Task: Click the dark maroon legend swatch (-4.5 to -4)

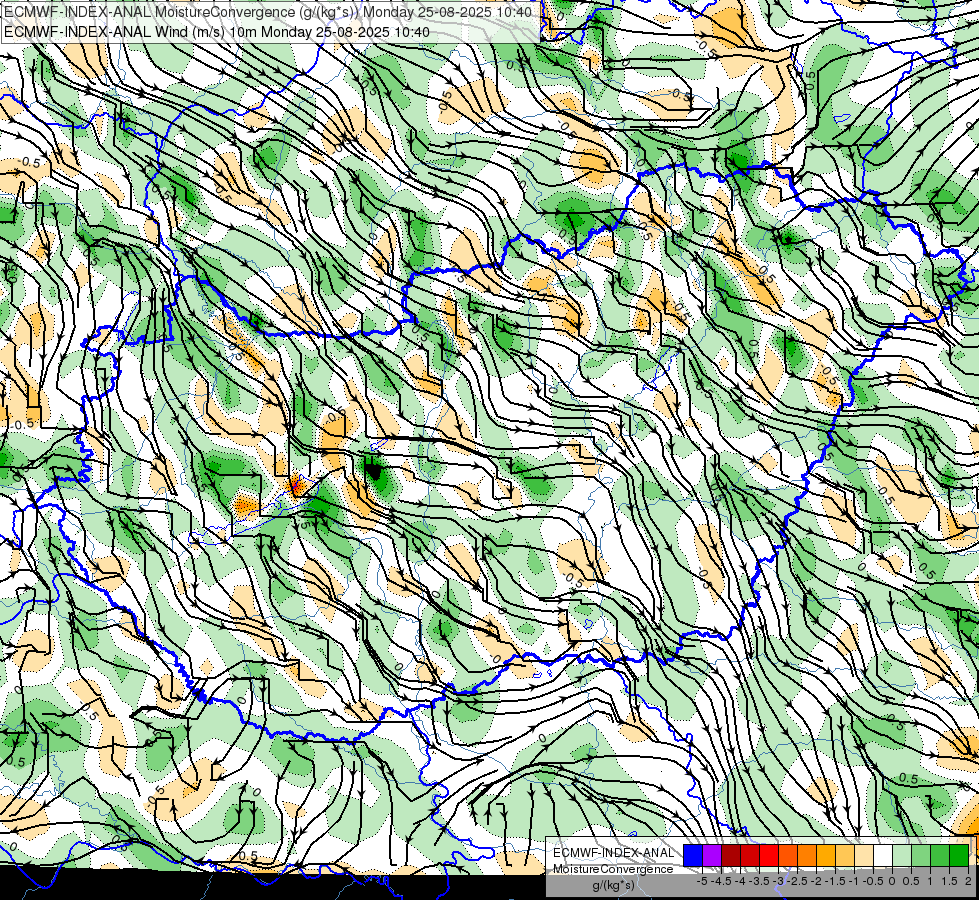Action: (731, 855)
